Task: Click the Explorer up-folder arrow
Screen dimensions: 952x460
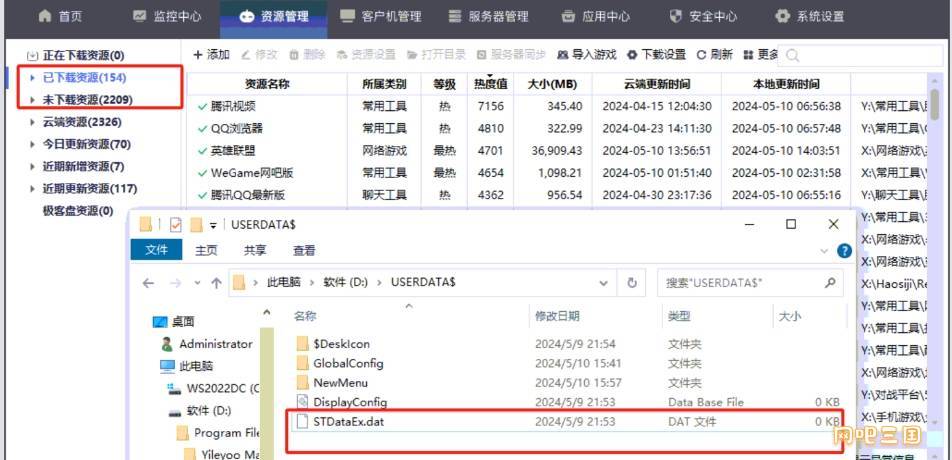Action: [x=216, y=283]
